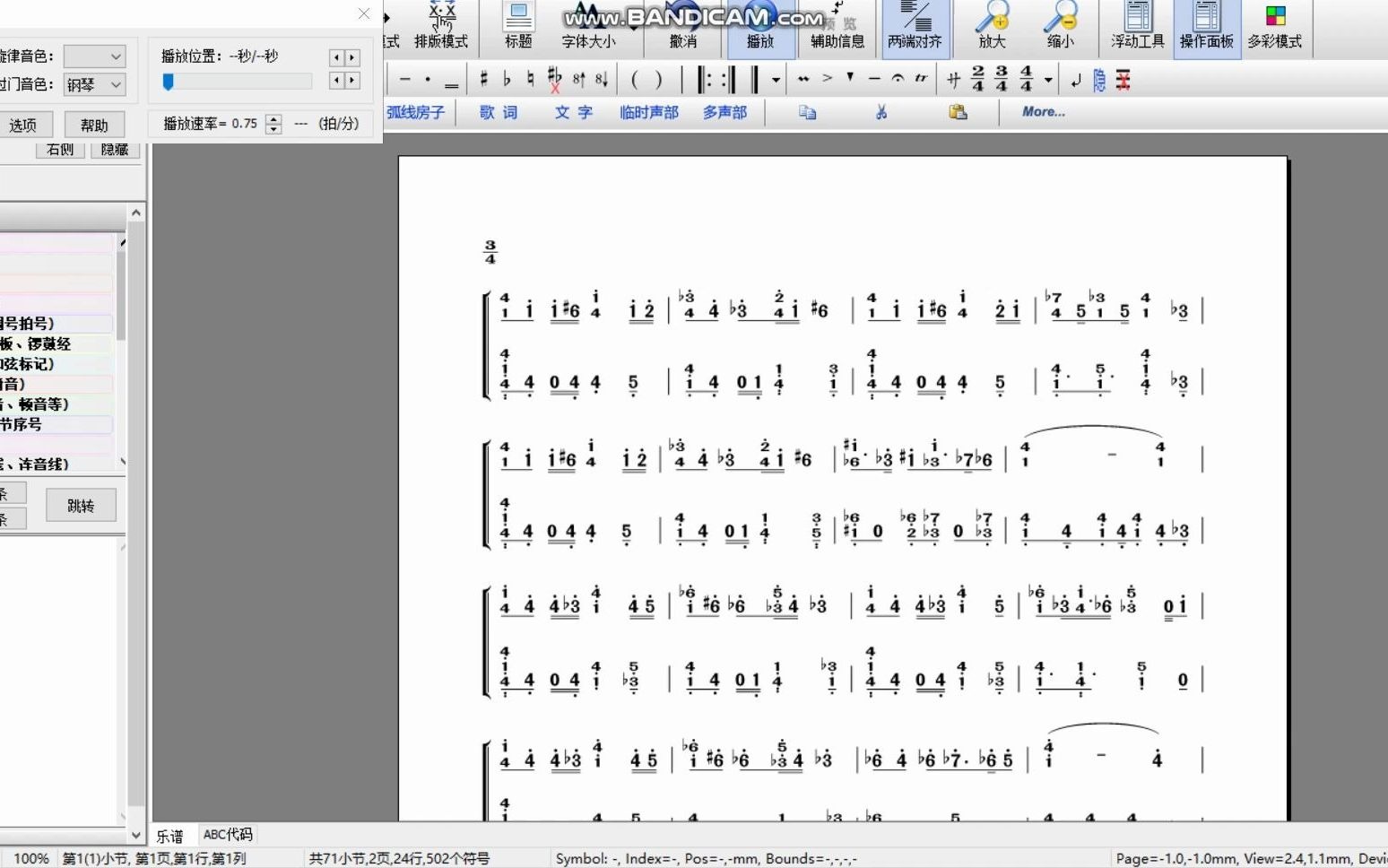
Task: Insert a natural accidental sign
Action: [x=531, y=80]
